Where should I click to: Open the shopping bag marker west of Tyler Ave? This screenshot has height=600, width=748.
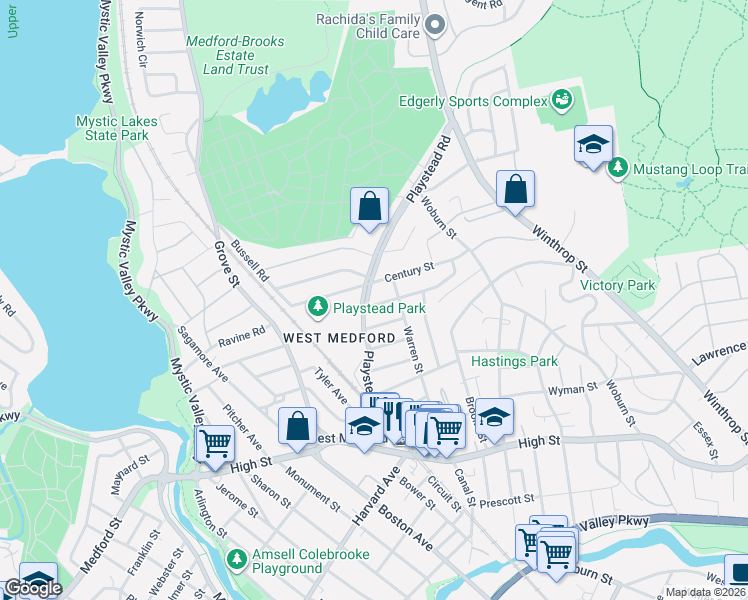pyautogui.click(x=297, y=428)
